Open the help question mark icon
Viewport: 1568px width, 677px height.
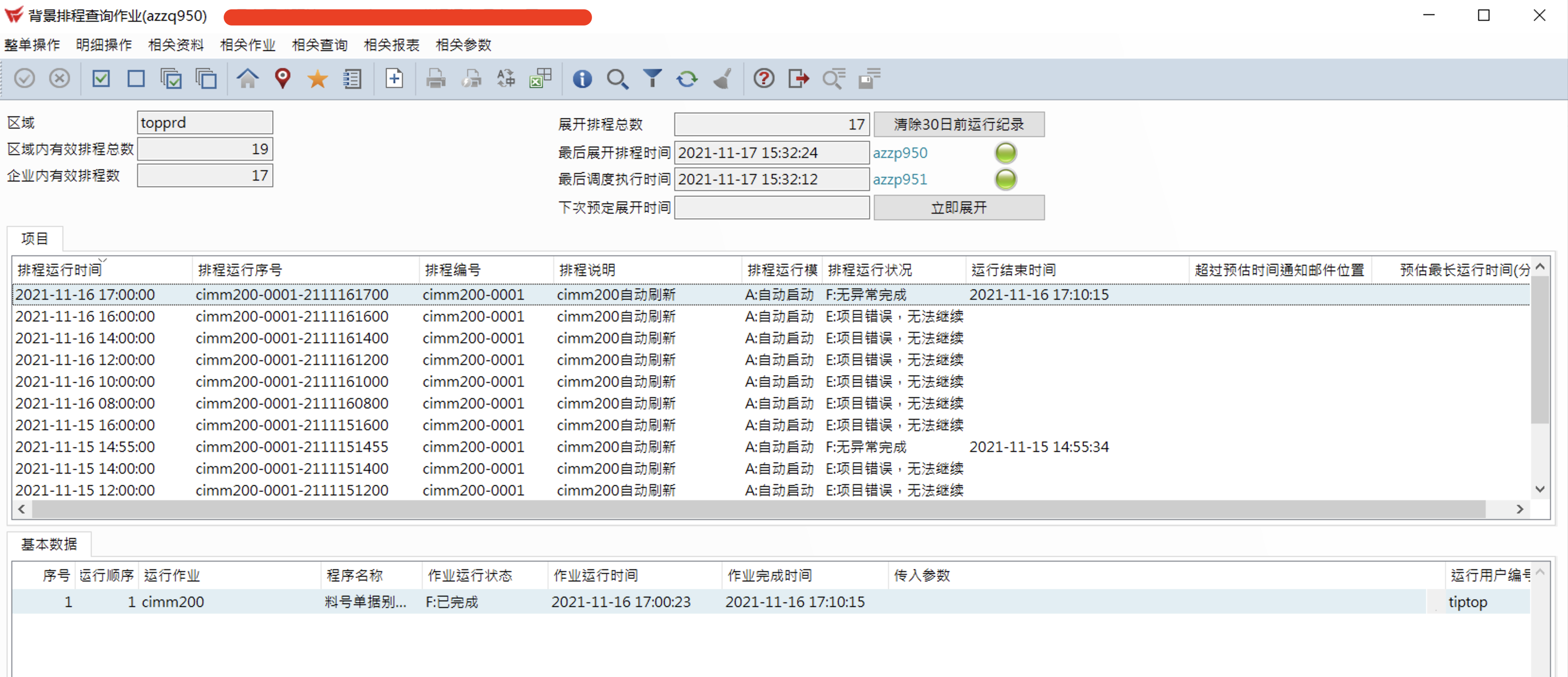[x=763, y=78]
